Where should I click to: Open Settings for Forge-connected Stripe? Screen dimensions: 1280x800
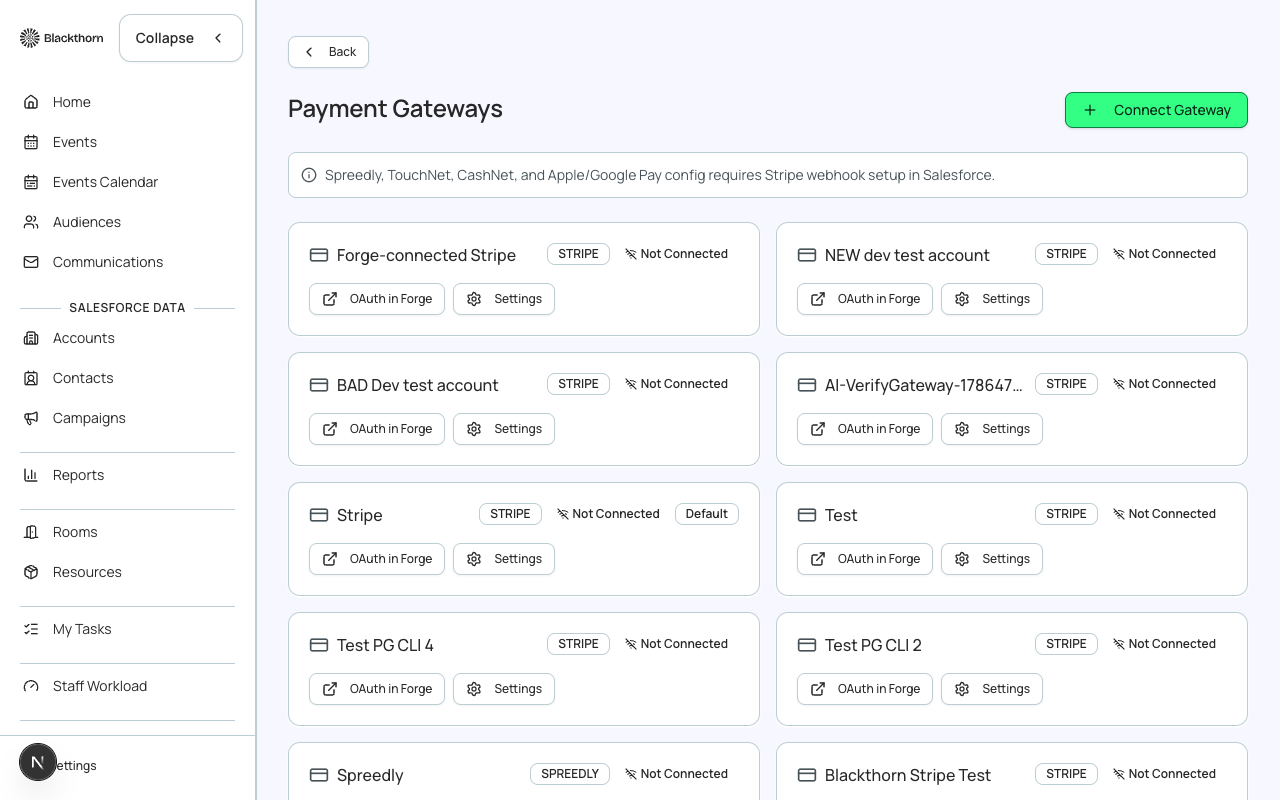(x=504, y=299)
